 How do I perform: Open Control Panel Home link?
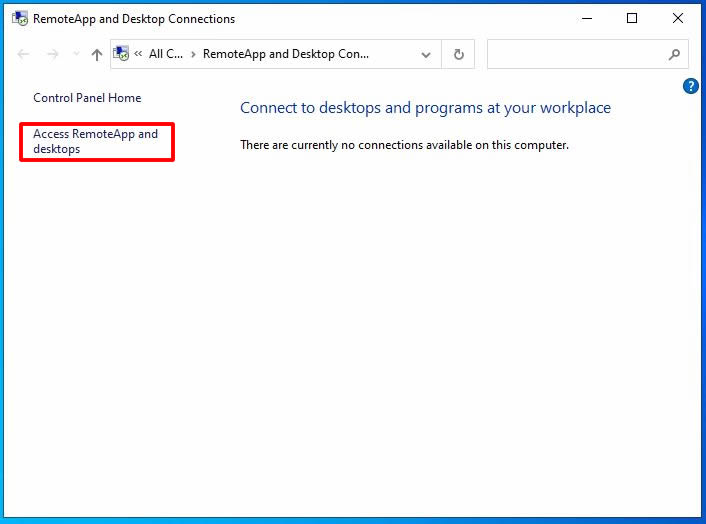coord(87,98)
